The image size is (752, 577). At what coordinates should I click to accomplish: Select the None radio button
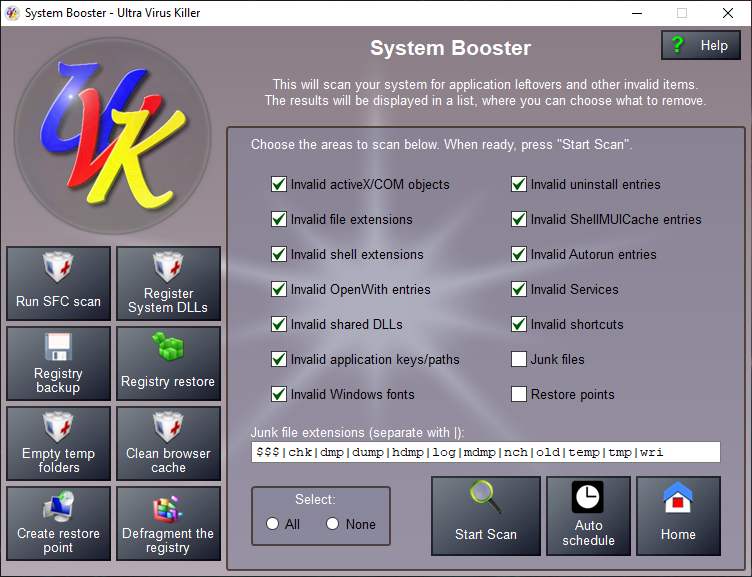click(332, 524)
